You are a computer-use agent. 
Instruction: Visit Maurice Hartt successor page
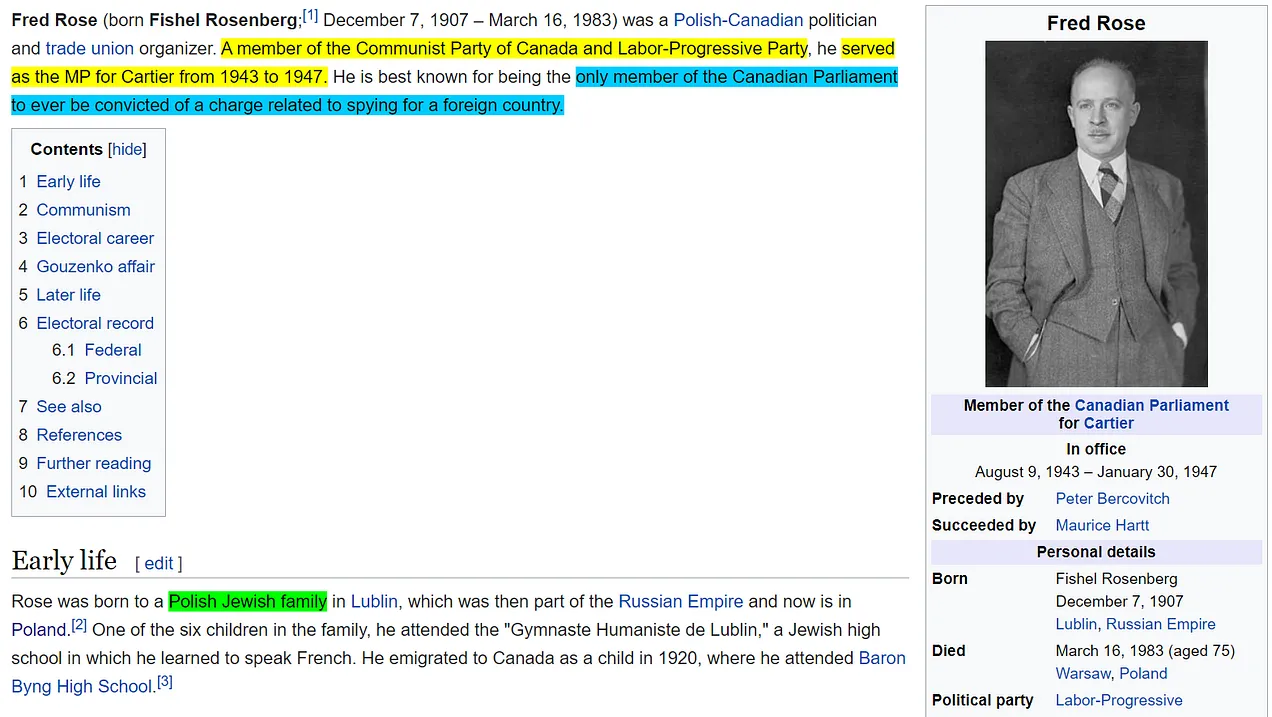point(1102,525)
